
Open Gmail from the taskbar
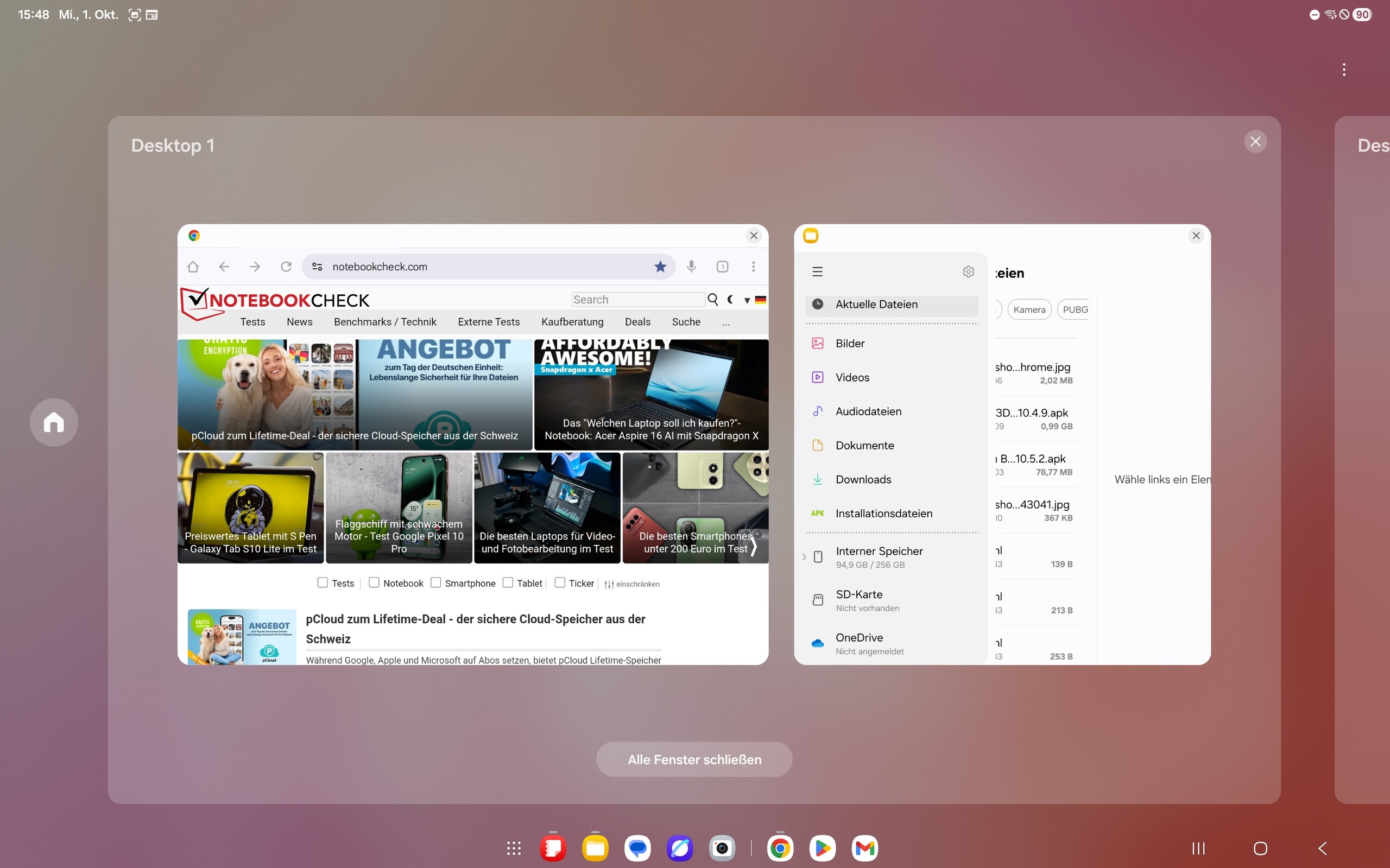864,848
